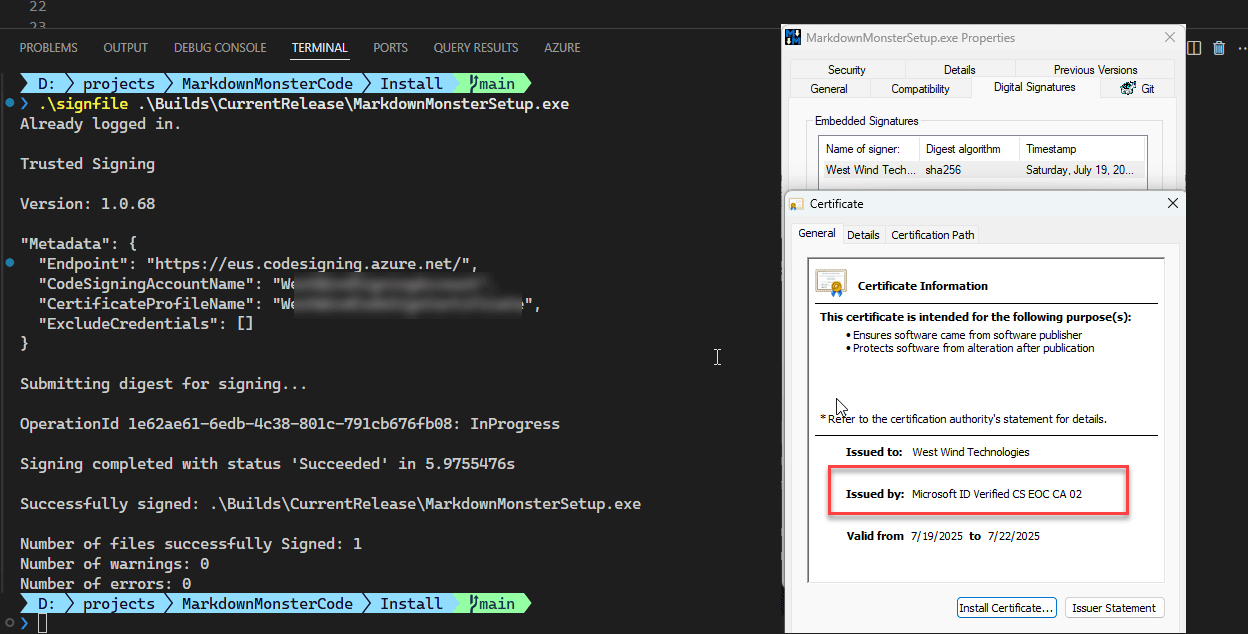1248x634 pixels.
Task: Switch to the Problems panel tab
Action: [48, 48]
